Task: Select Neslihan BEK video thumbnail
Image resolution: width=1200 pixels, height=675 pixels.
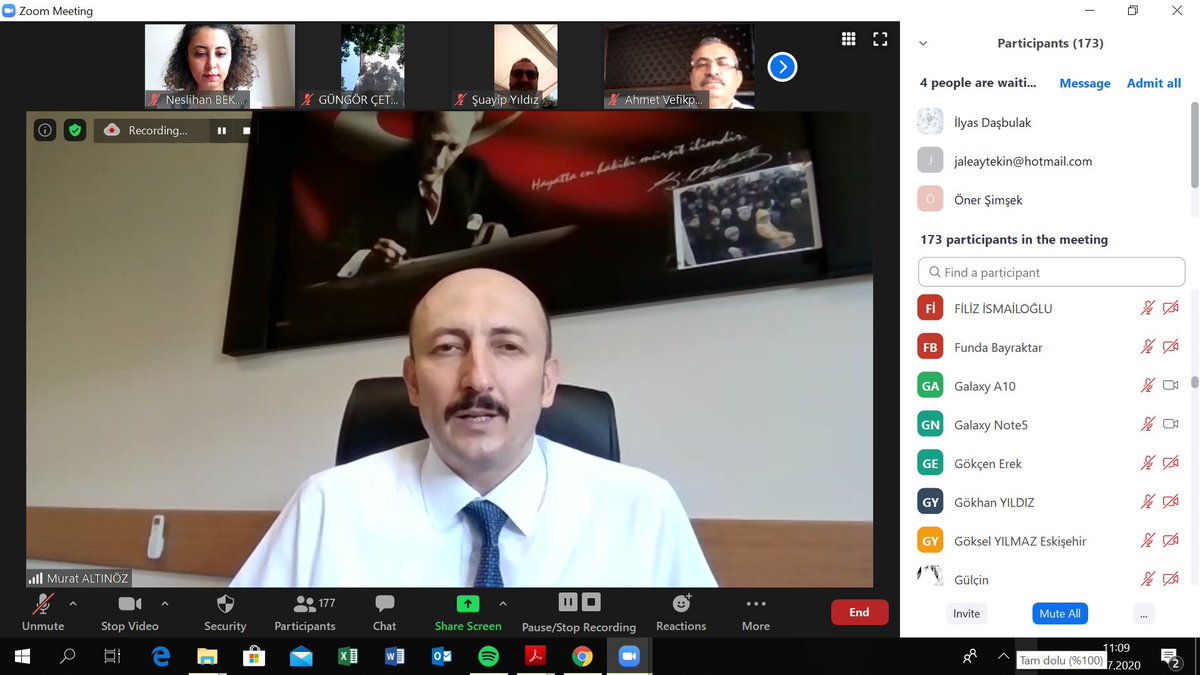Action: [x=220, y=66]
